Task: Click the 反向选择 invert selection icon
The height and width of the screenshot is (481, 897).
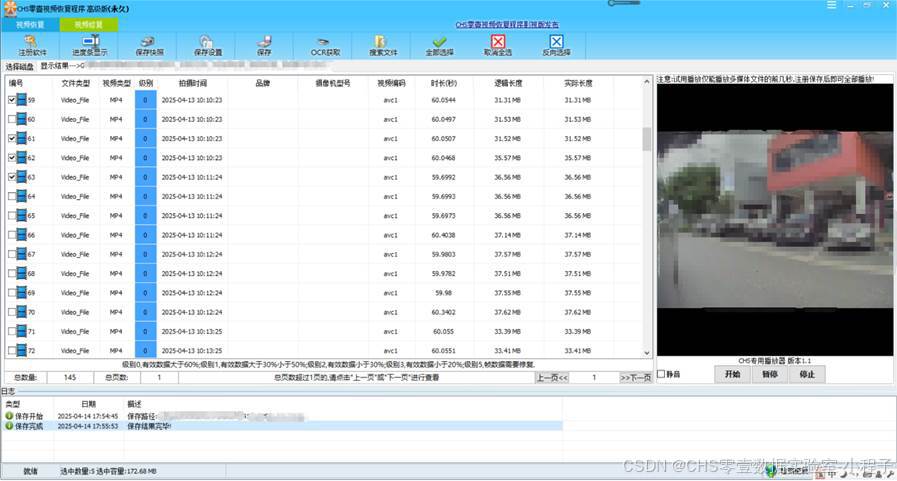Action: coord(556,41)
